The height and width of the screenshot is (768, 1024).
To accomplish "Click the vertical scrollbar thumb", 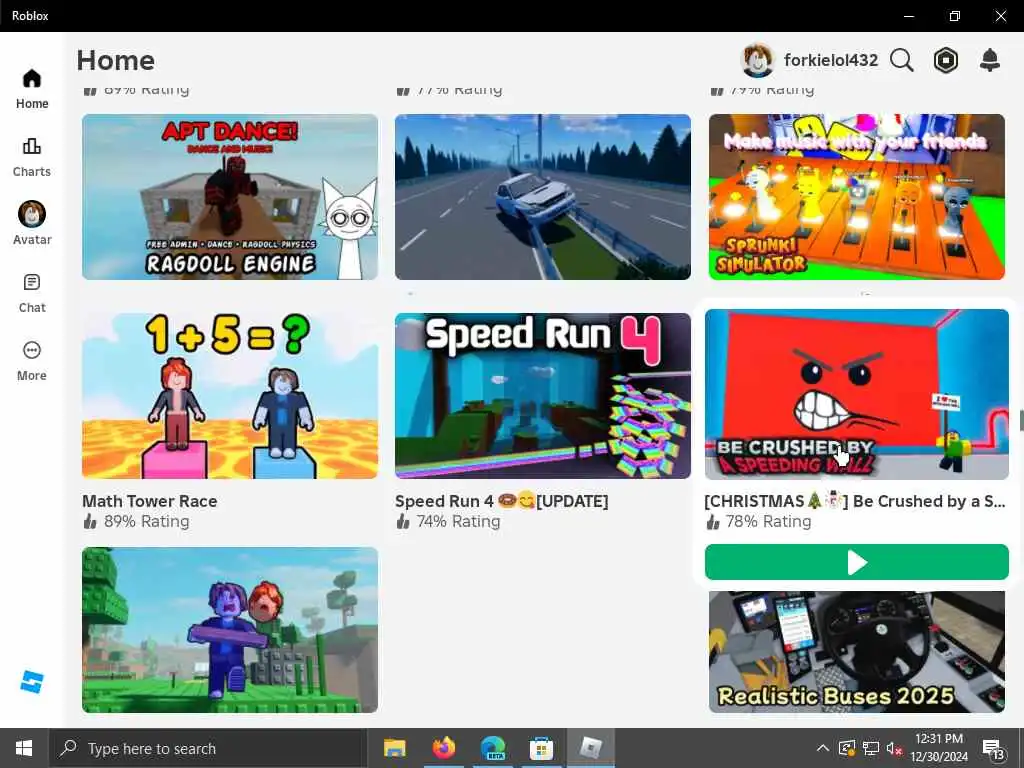I will (1021, 421).
